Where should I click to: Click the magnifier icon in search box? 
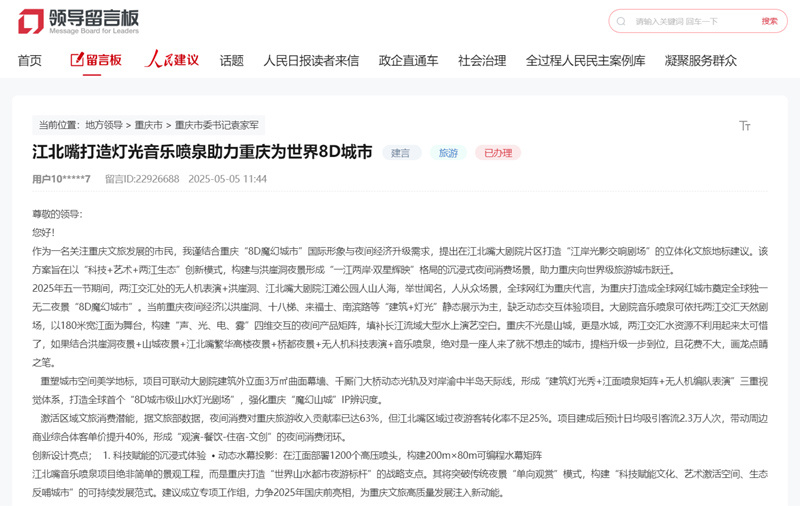coord(623,21)
